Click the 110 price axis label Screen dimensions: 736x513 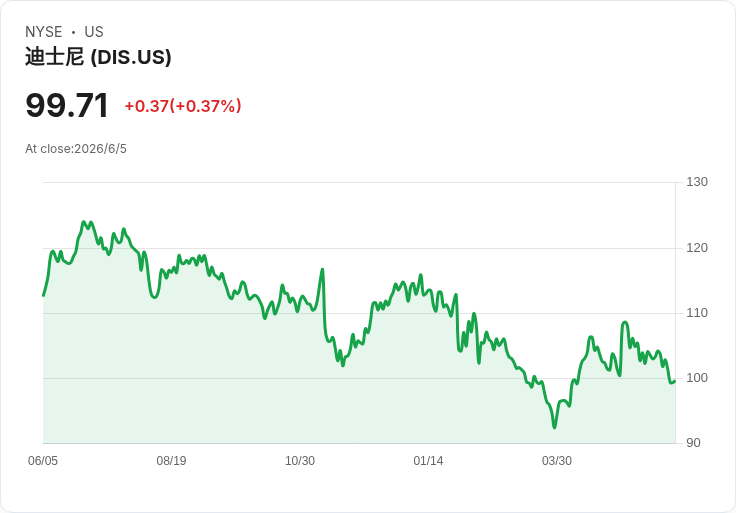click(697, 313)
